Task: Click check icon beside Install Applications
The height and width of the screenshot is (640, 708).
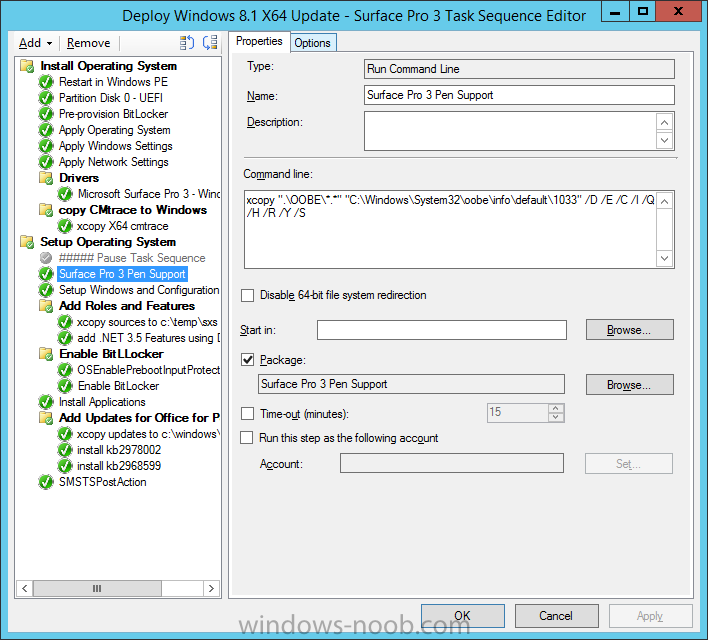Action: point(46,402)
